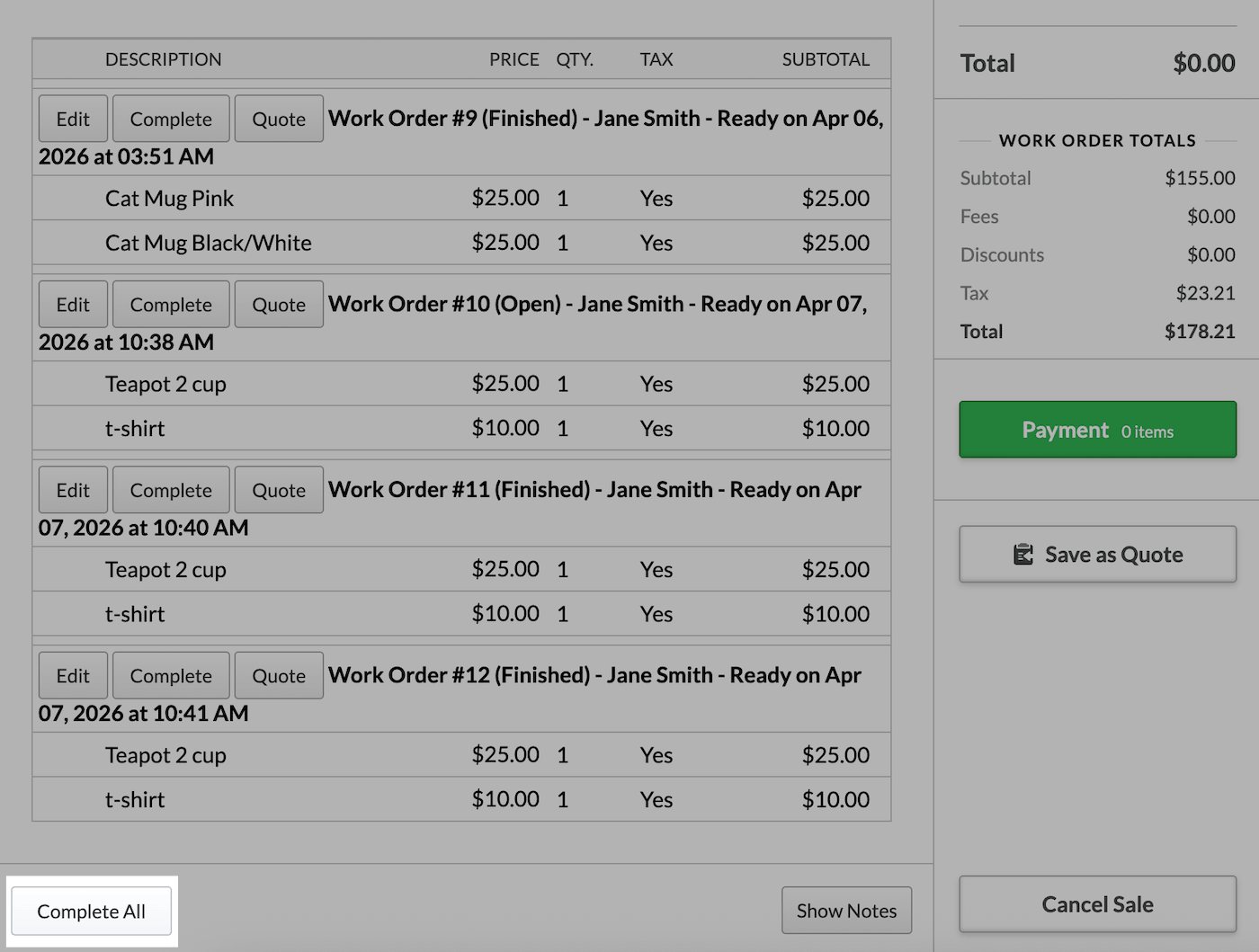Click the SUBTOTAL column header

click(x=826, y=59)
